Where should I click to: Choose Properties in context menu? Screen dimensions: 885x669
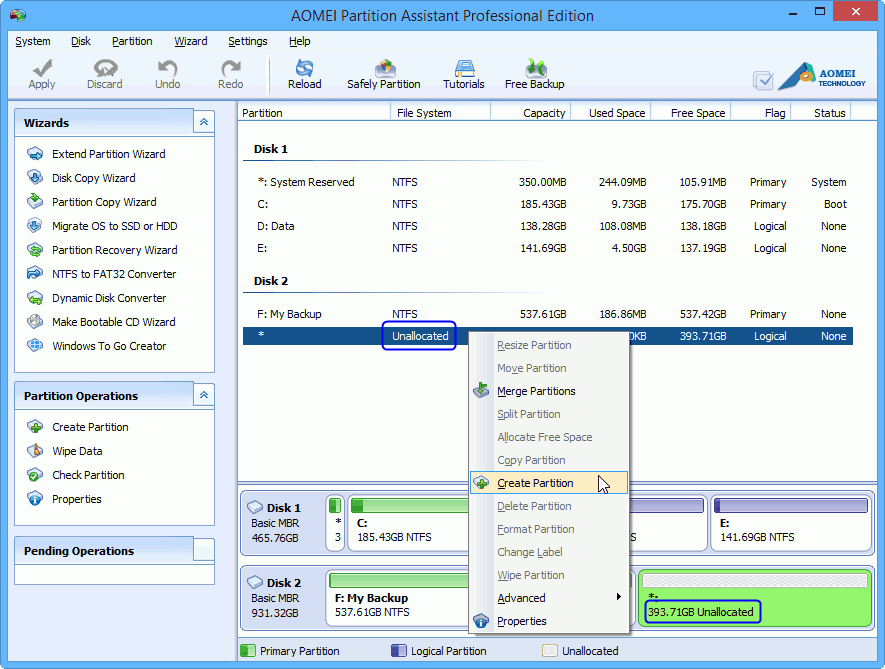tap(549, 621)
